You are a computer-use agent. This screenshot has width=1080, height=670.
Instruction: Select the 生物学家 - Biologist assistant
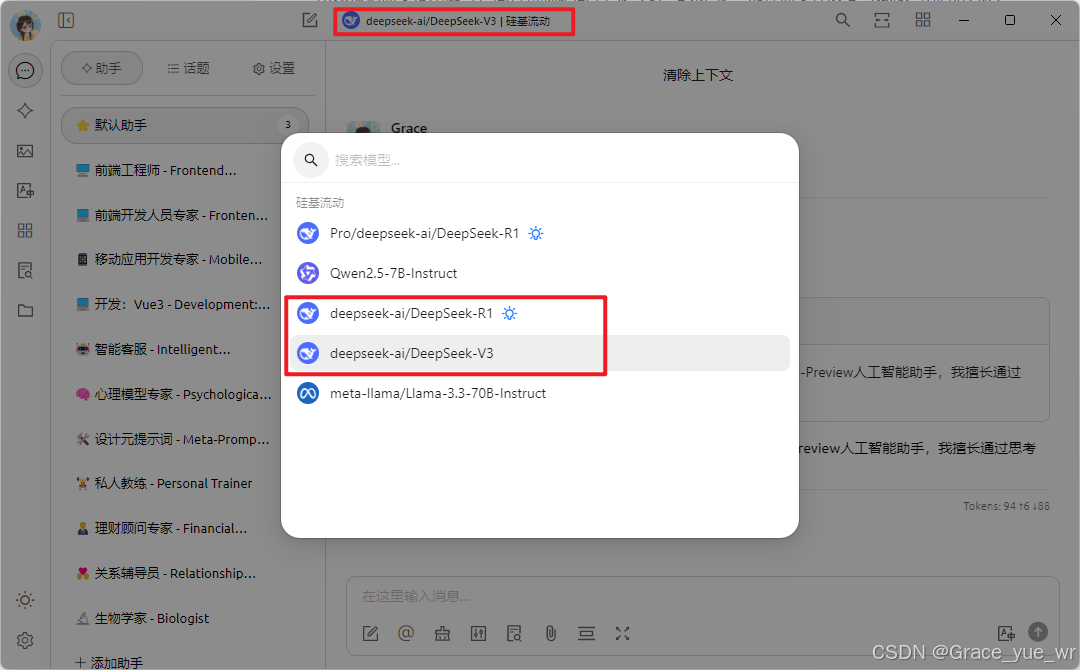point(185,618)
